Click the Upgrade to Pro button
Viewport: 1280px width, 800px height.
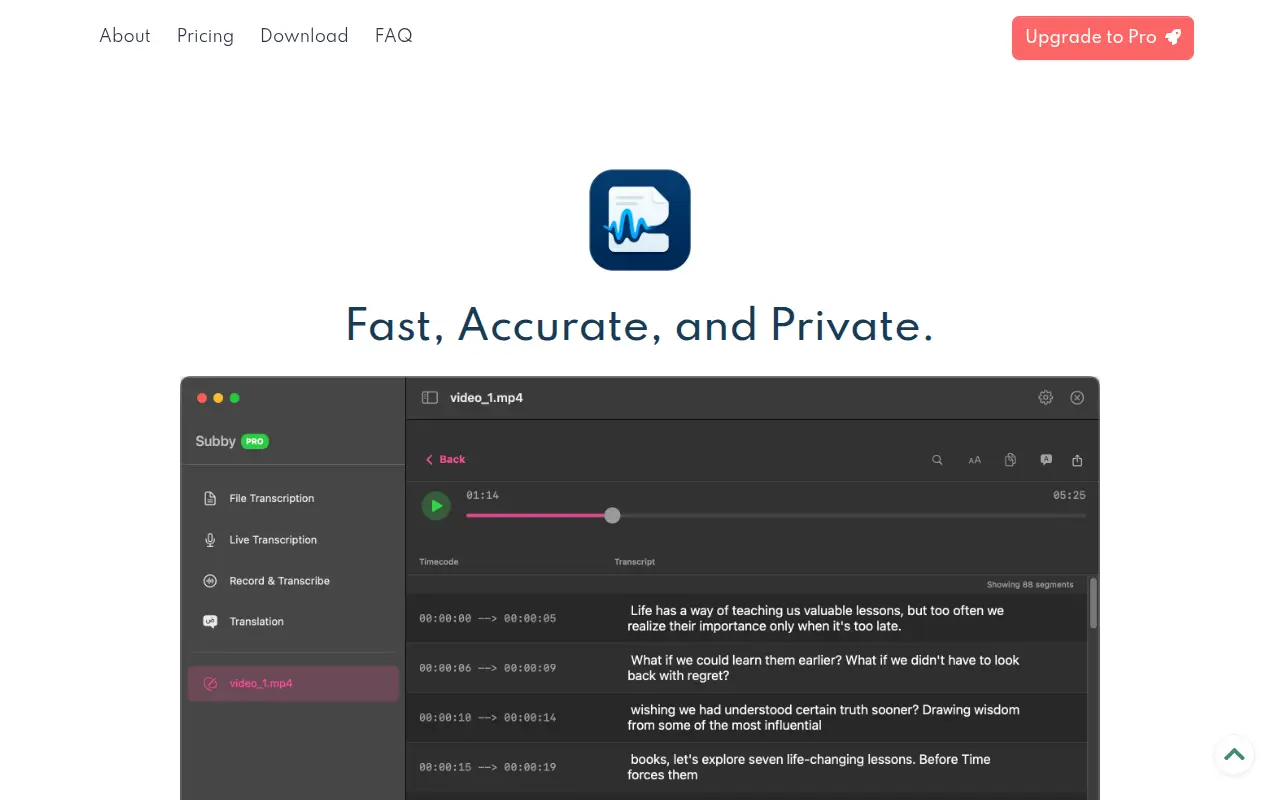coord(1103,38)
